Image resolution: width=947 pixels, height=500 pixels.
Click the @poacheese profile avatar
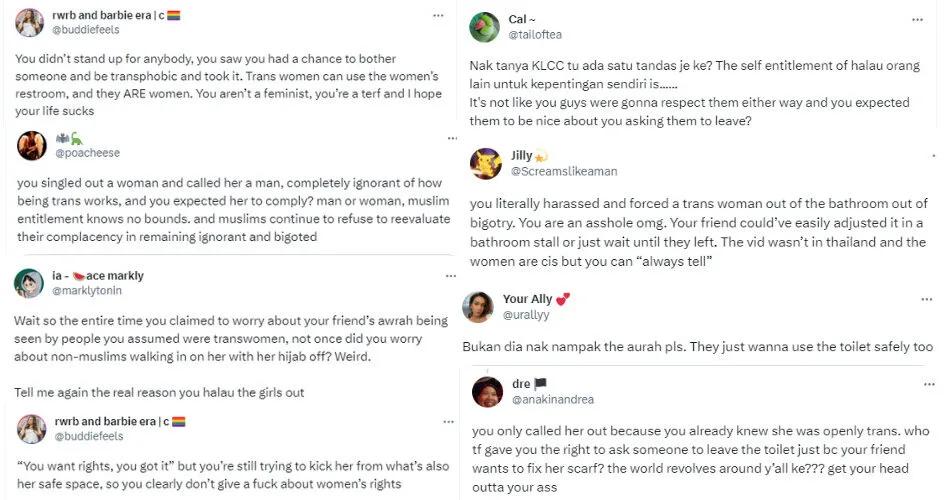(x=32, y=146)
